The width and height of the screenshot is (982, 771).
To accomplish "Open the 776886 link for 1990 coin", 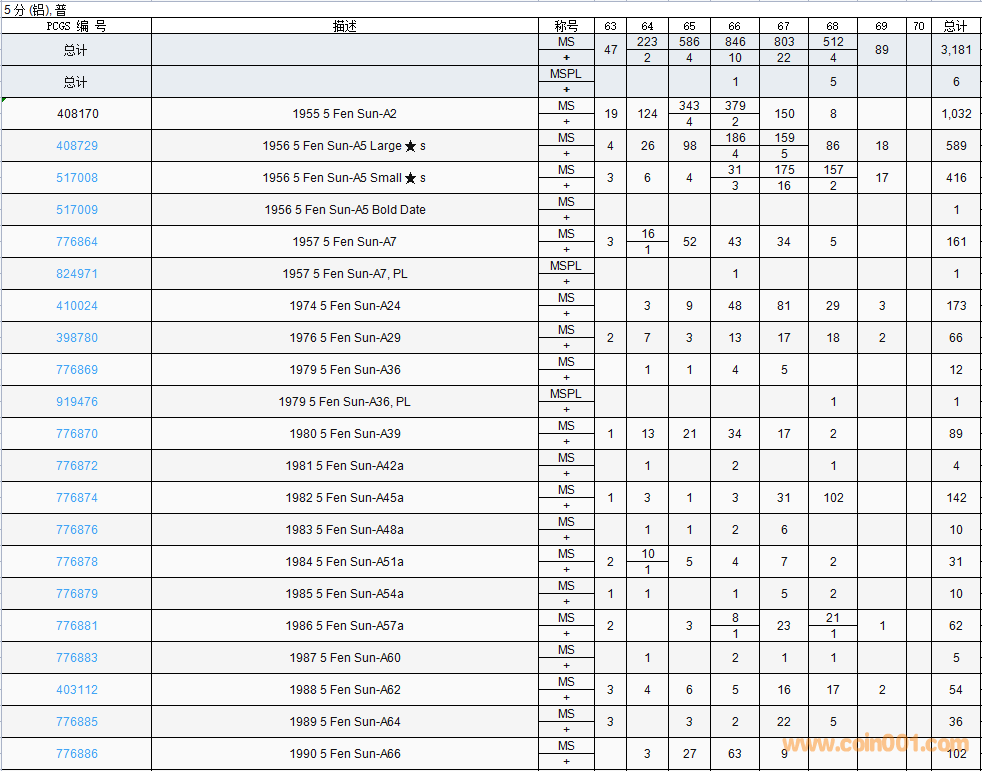I will (77, 754).
